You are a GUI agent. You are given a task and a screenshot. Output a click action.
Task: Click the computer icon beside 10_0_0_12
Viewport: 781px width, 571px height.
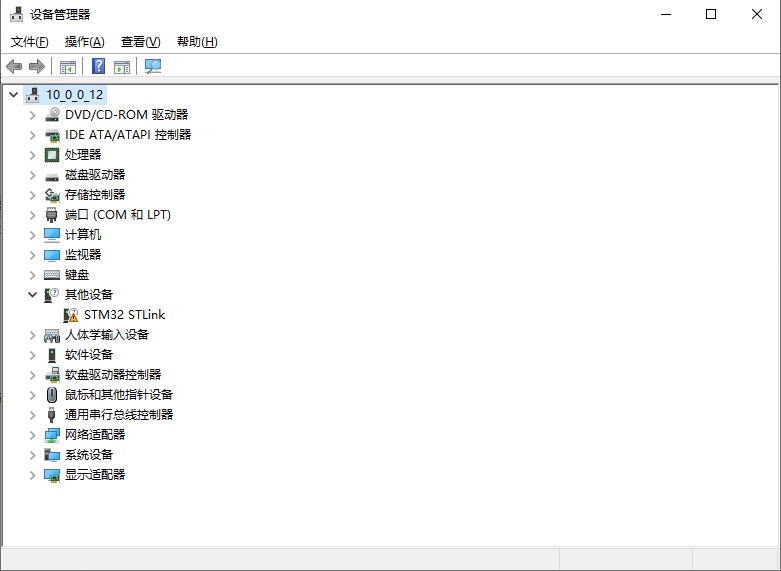click(x=32, y=95)
